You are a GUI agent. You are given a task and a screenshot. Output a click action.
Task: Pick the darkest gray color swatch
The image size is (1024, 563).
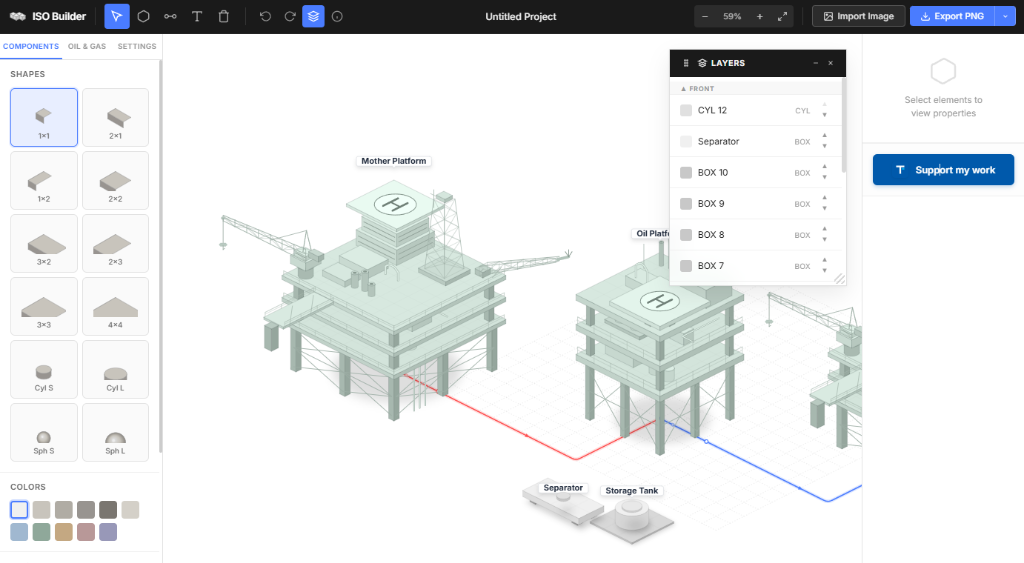pos(108,509)
